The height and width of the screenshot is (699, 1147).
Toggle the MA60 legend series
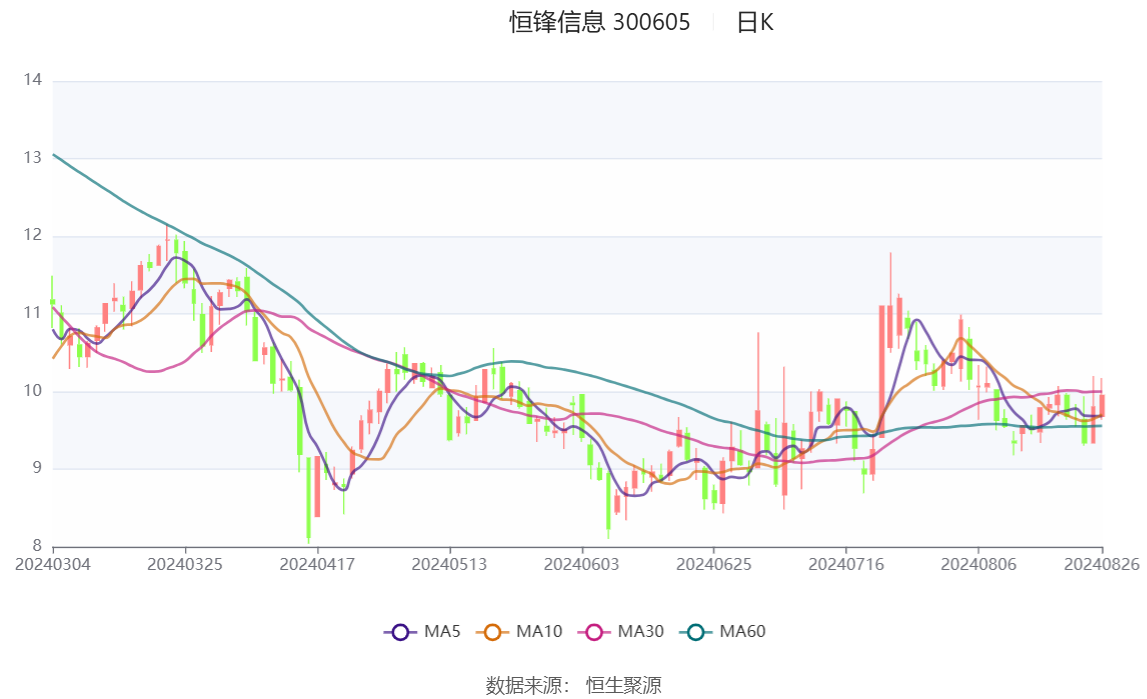723,632
